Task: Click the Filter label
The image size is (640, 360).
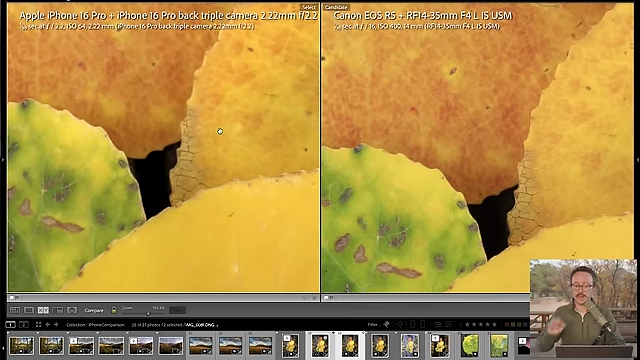Action: point(373,324)
